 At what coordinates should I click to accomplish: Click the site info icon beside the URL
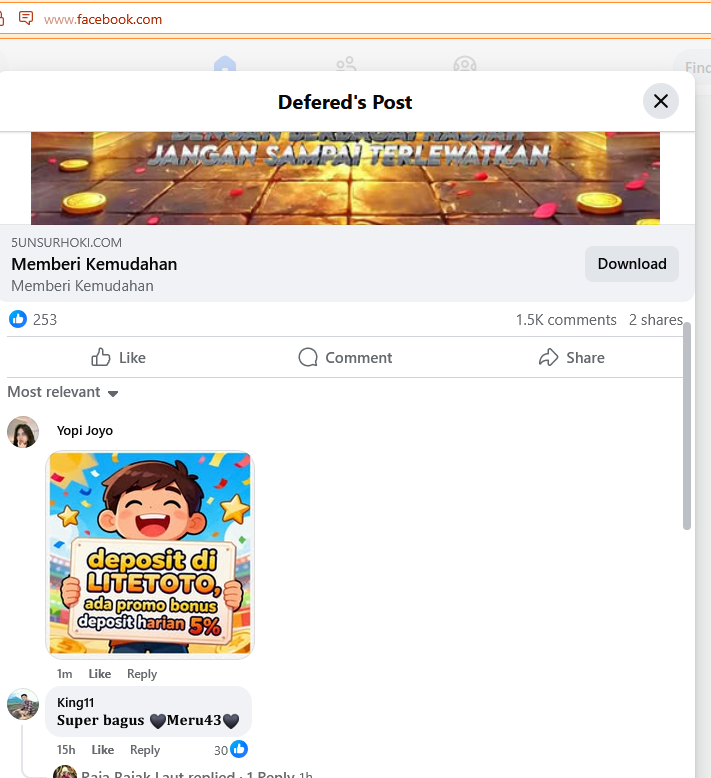[26, 19]
